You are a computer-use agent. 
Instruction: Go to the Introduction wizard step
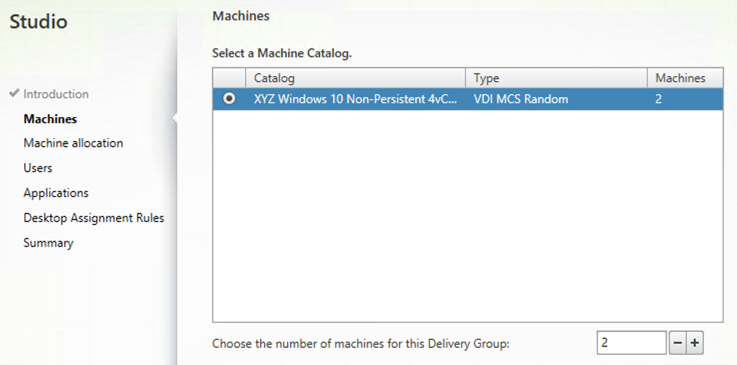(56, 94)
